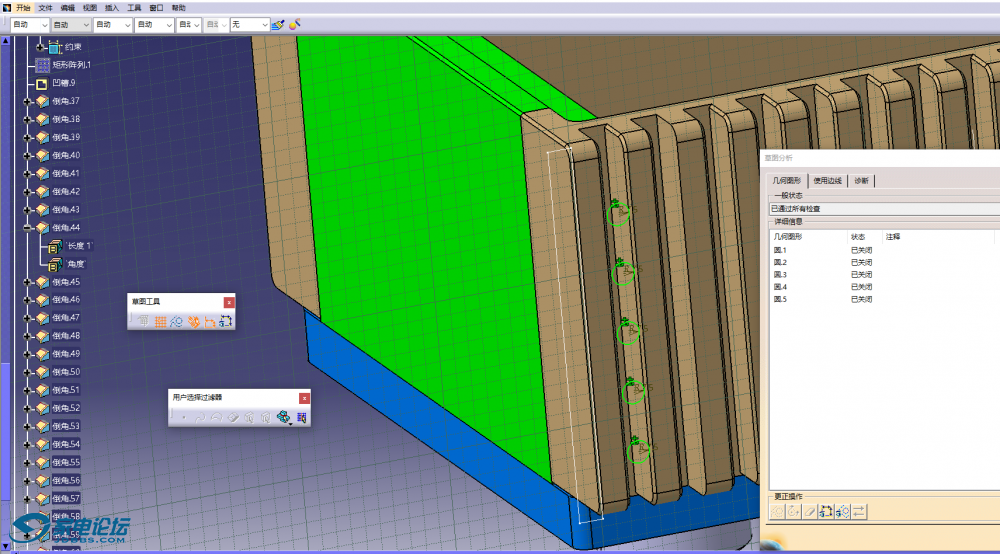Screen dimensions: 1000x554
Task: Switch to the 使用边线 tab
Action: (x=827, y=181)
